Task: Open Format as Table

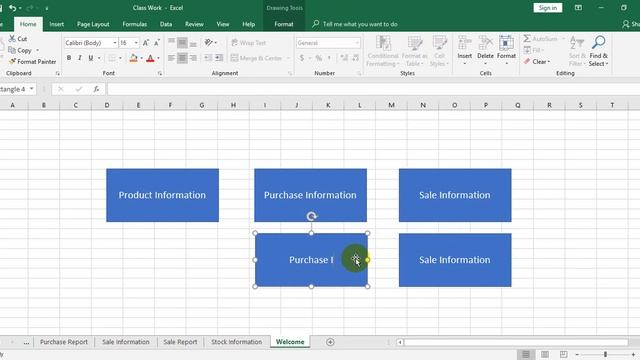Action: [415, 51]
